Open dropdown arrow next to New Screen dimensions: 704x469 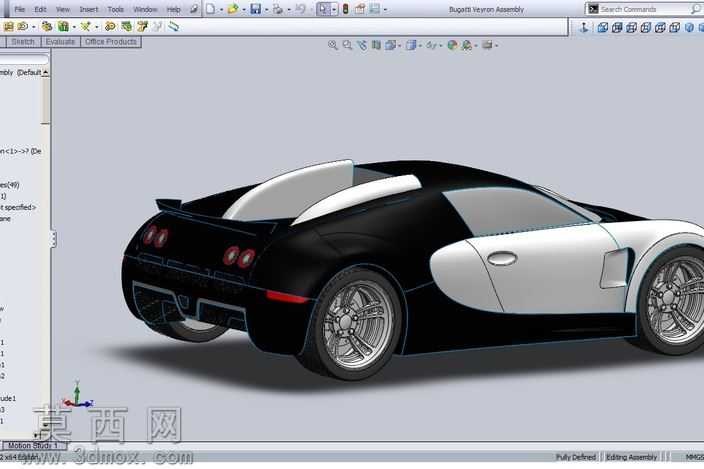pos(221,9)
